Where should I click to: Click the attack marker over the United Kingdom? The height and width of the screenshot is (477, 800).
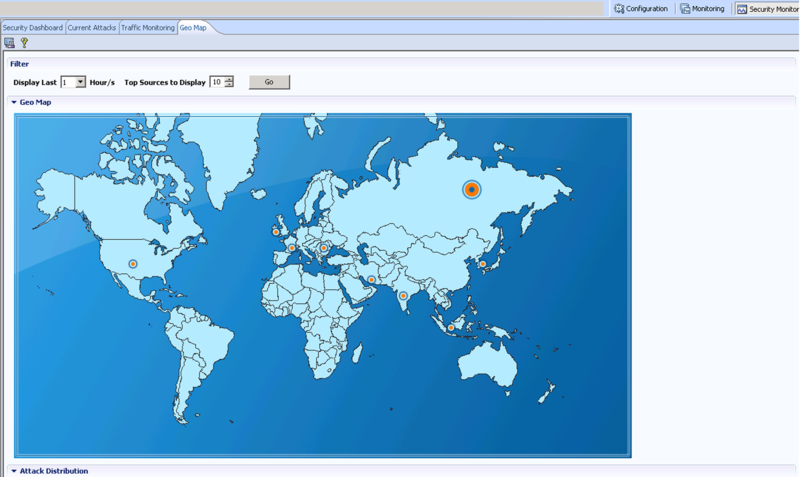coord(276,232)
